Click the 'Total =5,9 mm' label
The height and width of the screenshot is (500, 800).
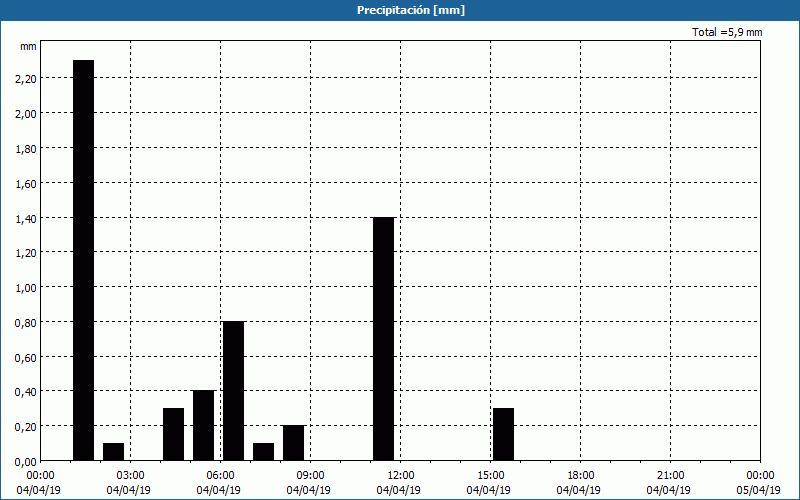[x=727, y=32]
